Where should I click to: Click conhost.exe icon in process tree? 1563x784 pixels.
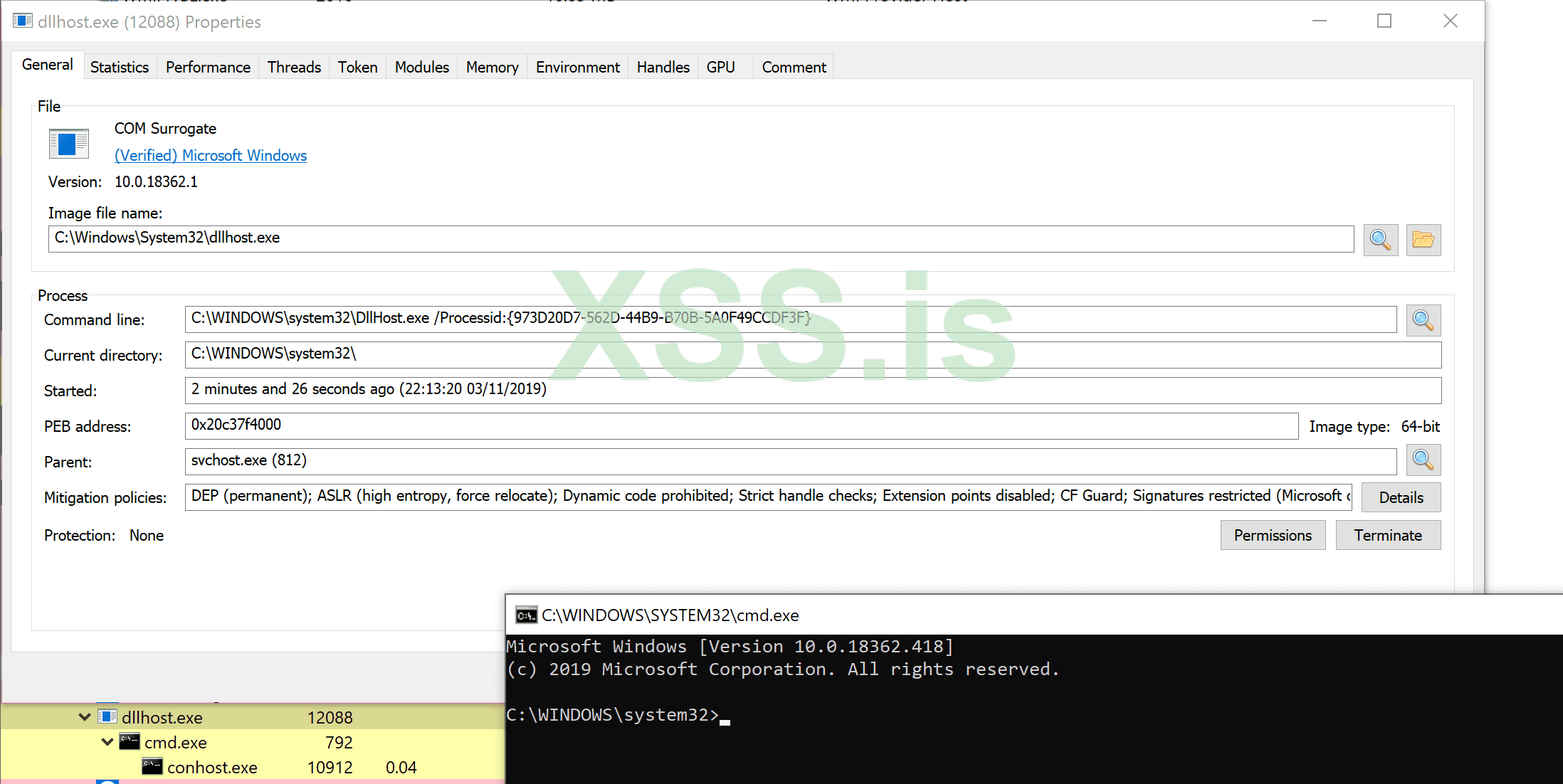coord(152,767)
